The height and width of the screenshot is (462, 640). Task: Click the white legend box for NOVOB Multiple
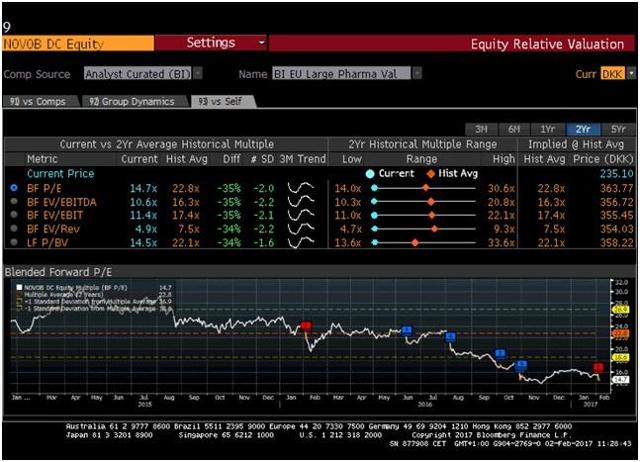tap(19, 287)
